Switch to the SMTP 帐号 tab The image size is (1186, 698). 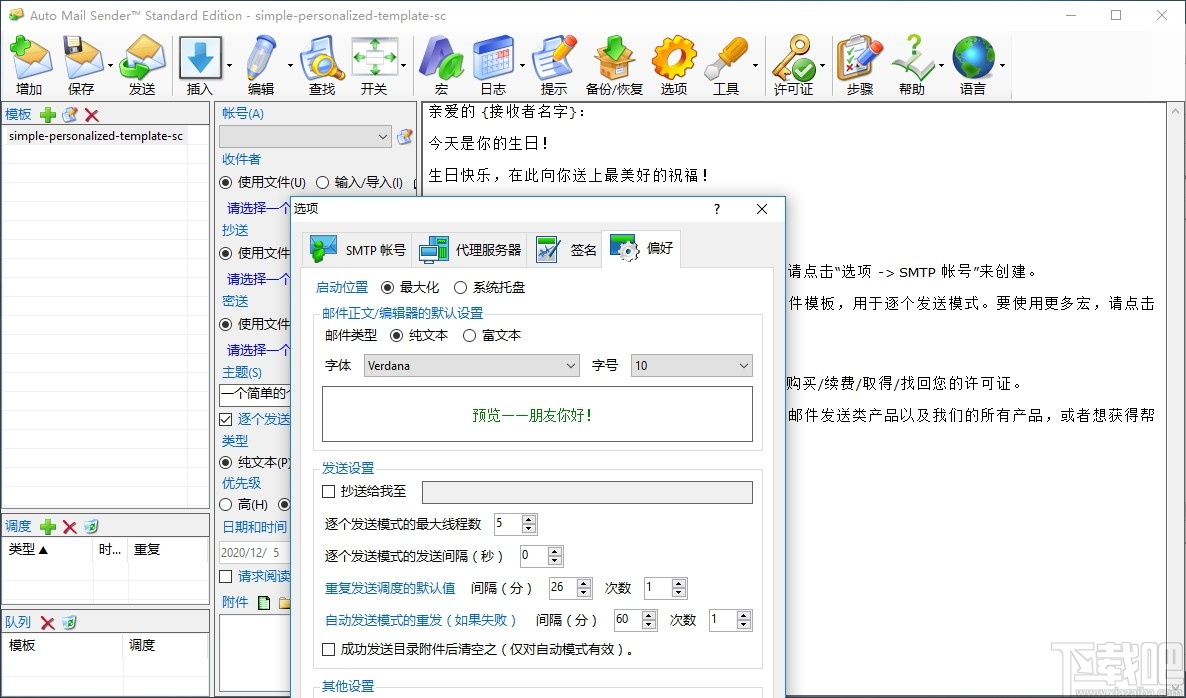356,249
